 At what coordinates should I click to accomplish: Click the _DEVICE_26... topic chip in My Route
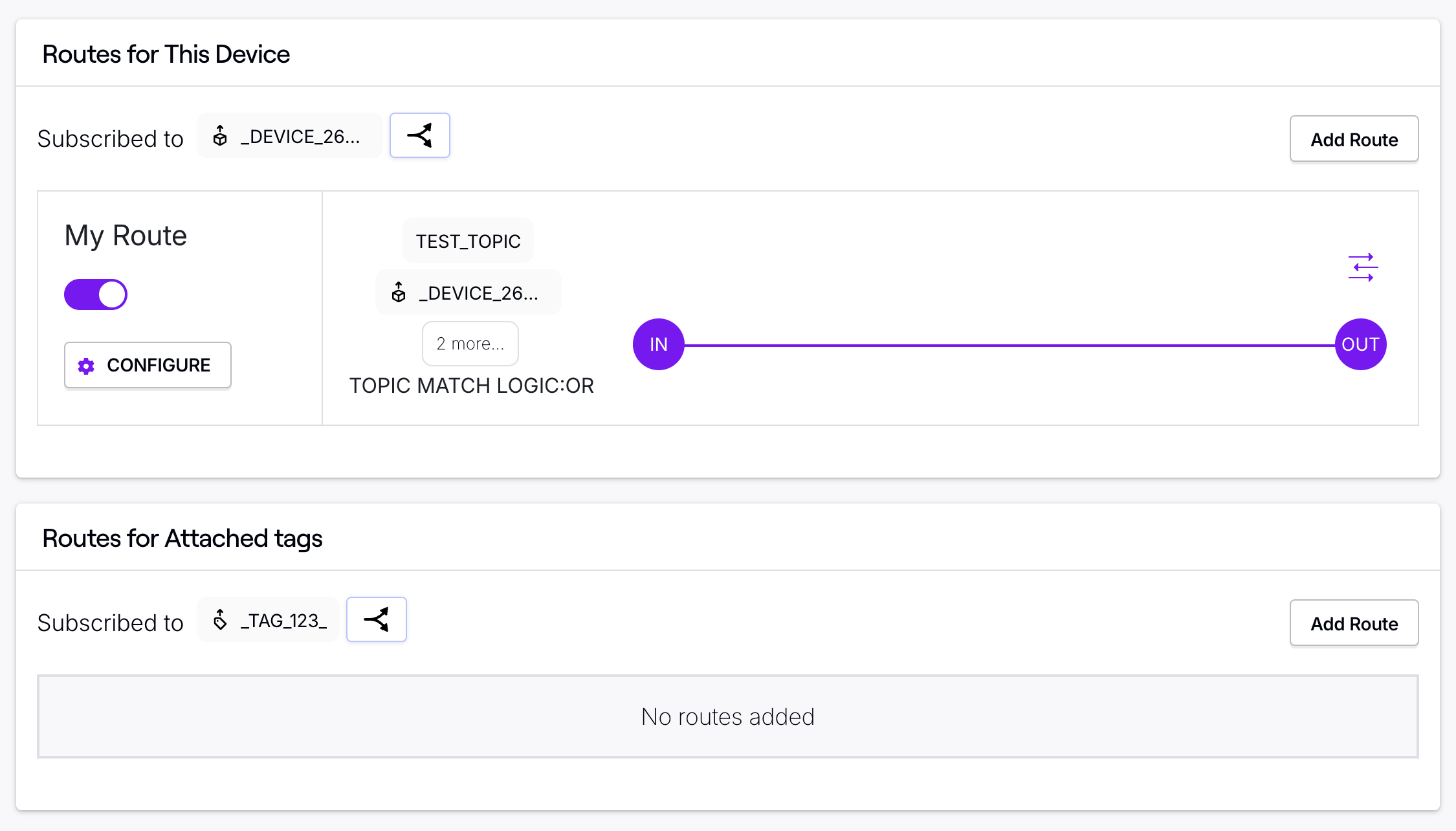point(478,293)
